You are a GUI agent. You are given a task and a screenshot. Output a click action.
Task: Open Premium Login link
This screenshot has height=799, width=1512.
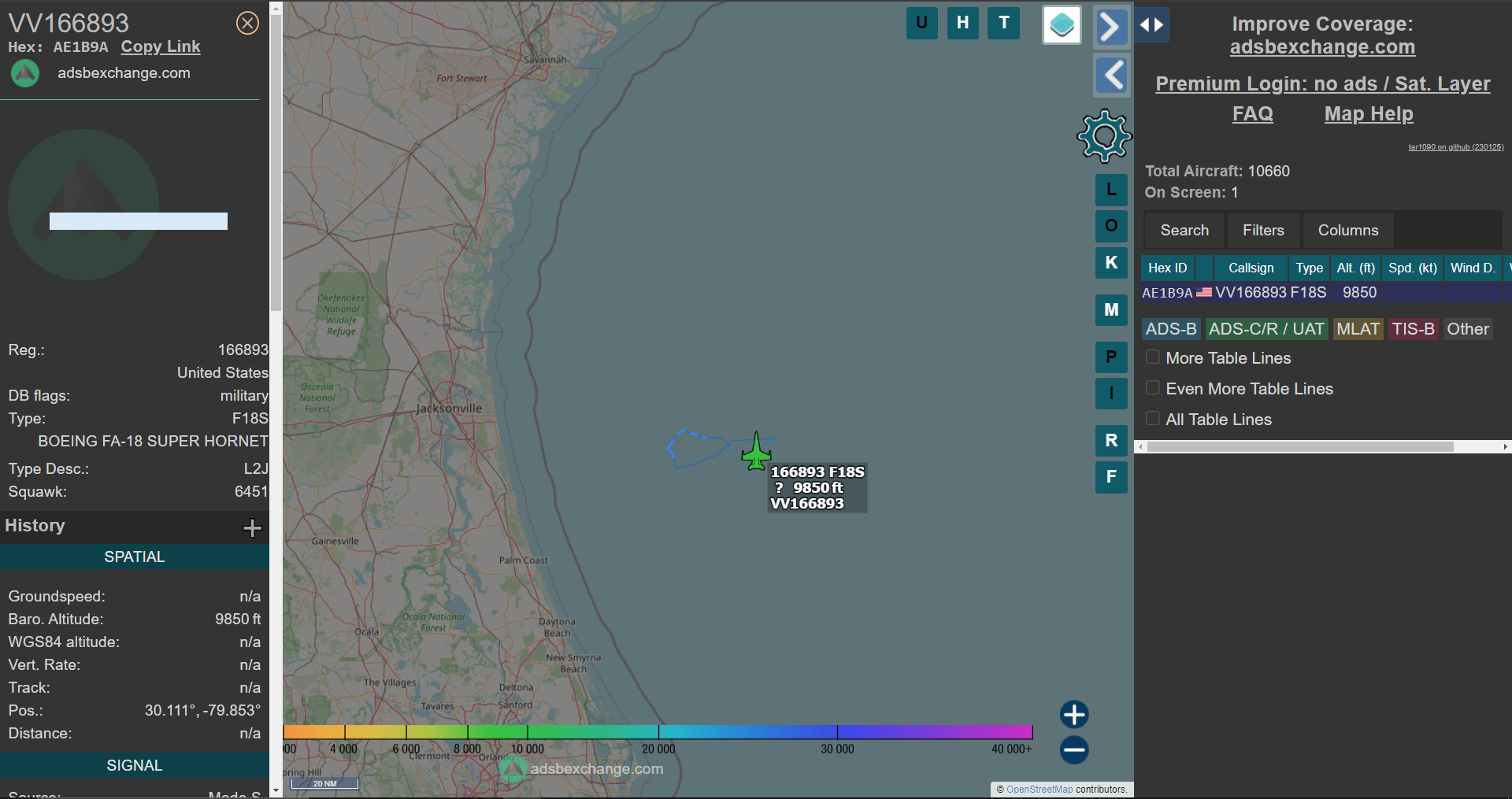click(1322, 83)
